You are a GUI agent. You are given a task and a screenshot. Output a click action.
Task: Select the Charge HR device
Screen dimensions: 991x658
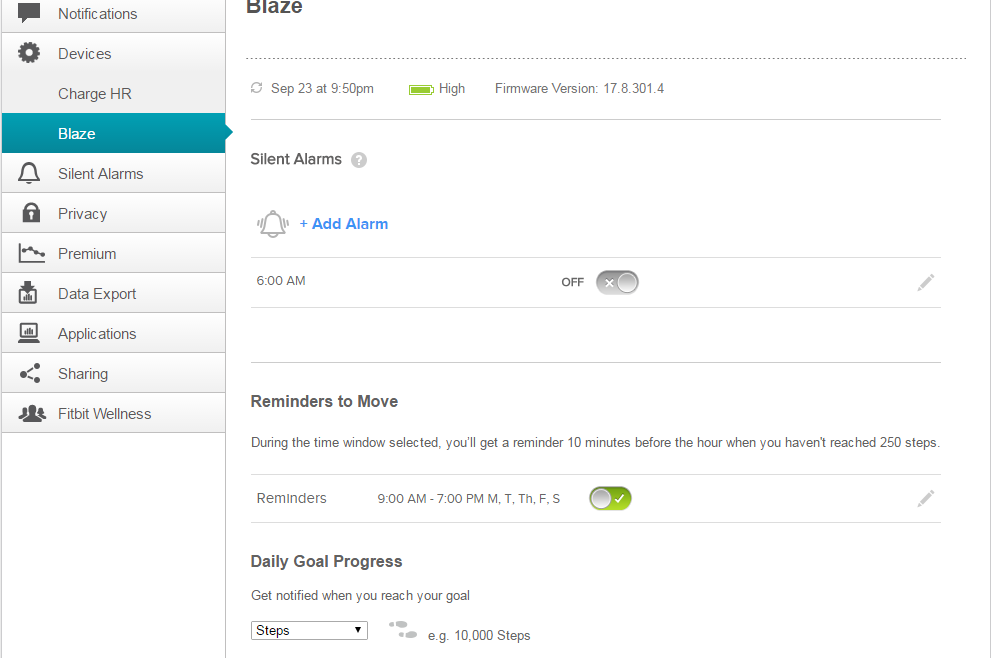[x=114, y=94]
